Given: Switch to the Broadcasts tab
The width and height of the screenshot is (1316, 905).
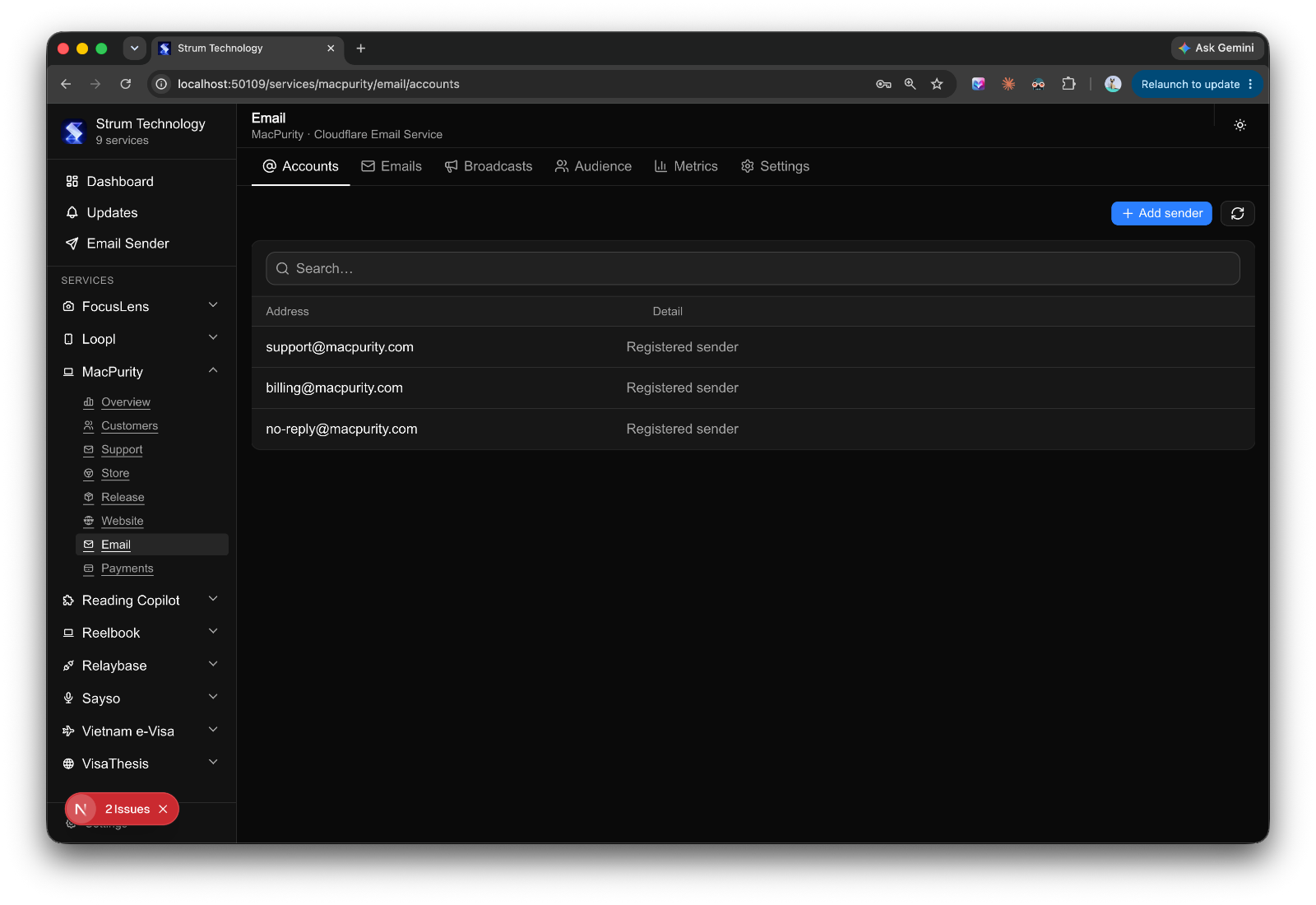Looking at the screenshot, I should pyautogui.click(x=489, y=166).
